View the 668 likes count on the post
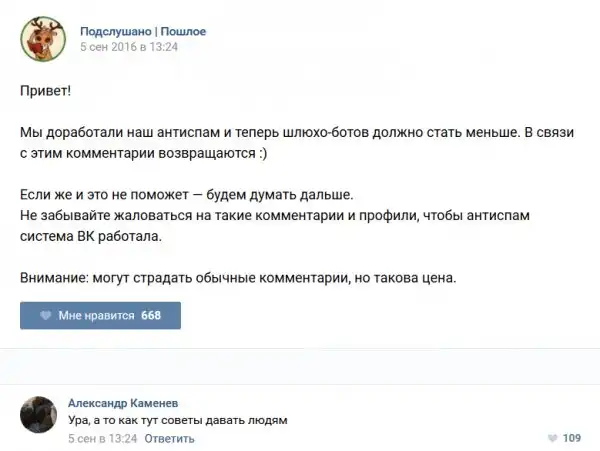Screen dimensions: 600x451 pos(151,316)
